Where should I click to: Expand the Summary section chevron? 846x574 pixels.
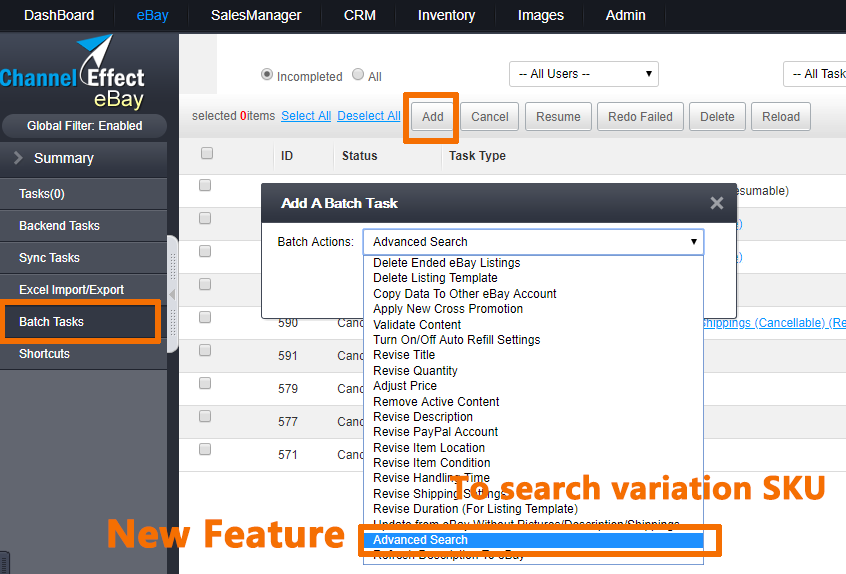[x=18, y=158]
